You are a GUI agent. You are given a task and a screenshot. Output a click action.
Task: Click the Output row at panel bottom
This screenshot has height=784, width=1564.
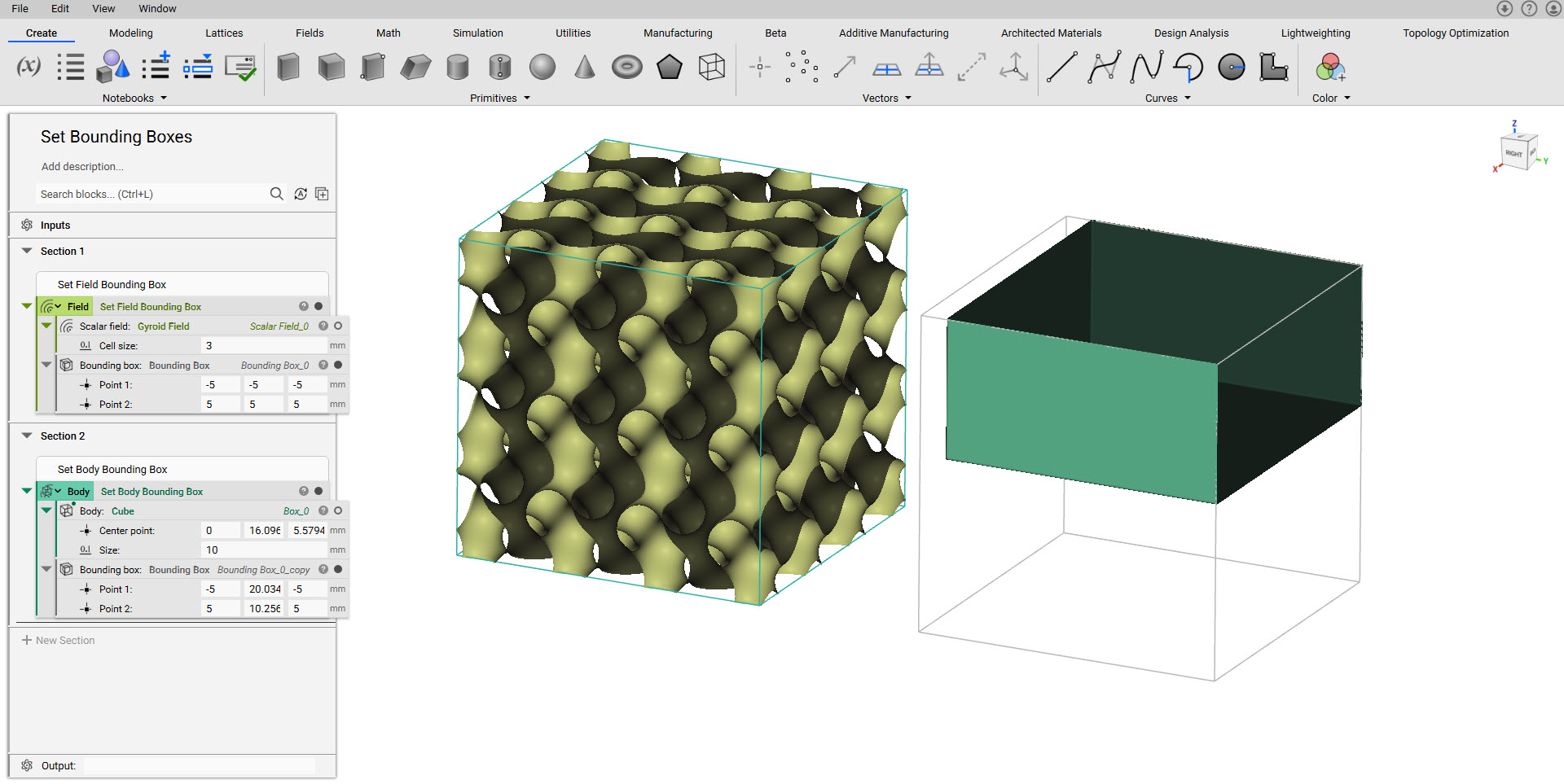click(172, 765)
